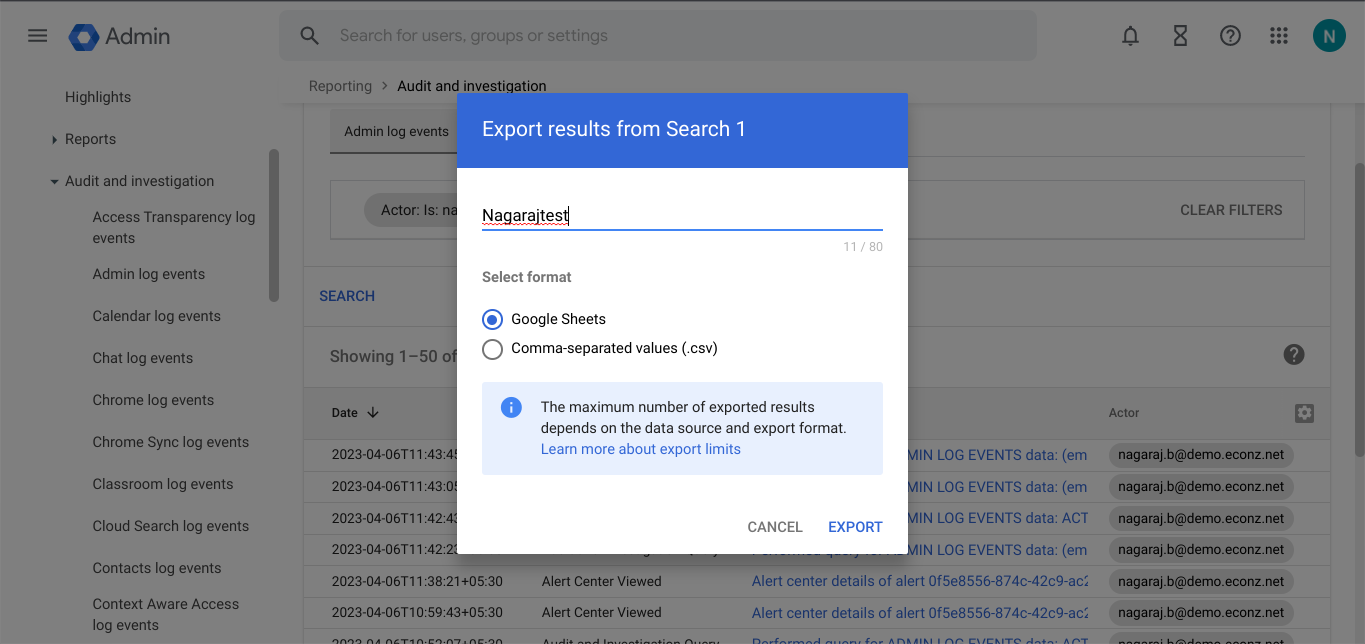Viewport: 1365px width, 644px height.
Task: Click the sidebar scrollbar
Action: click(x=274, y=225)
